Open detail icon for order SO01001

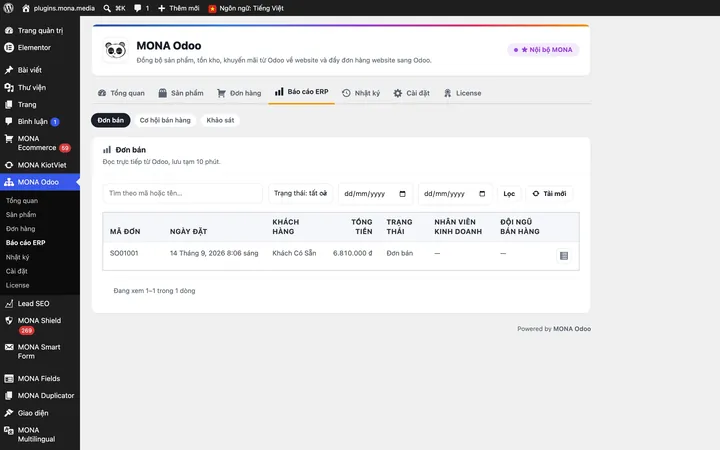564,256
